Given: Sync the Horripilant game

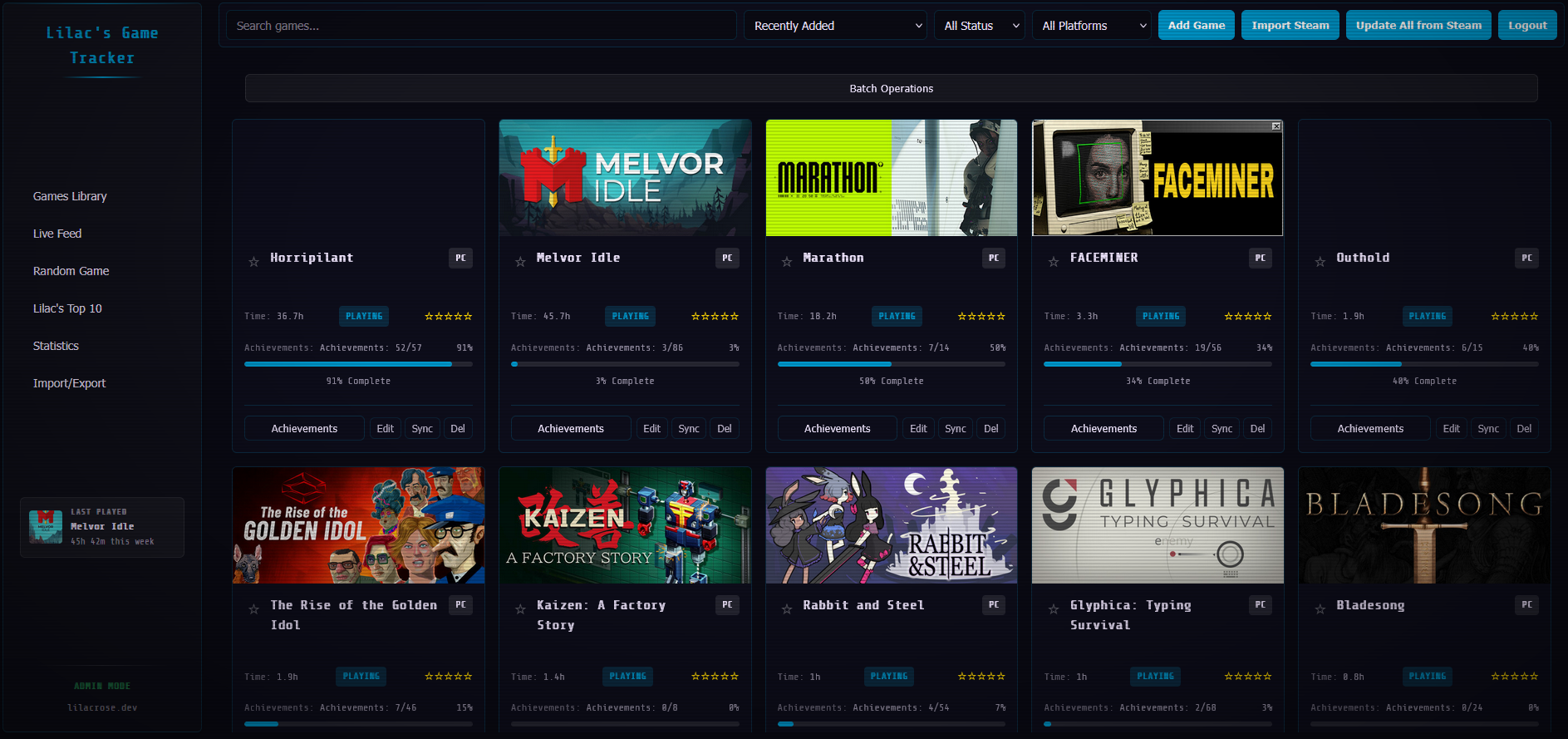Looking at the screenshot, I should click(x=422, y=428).
